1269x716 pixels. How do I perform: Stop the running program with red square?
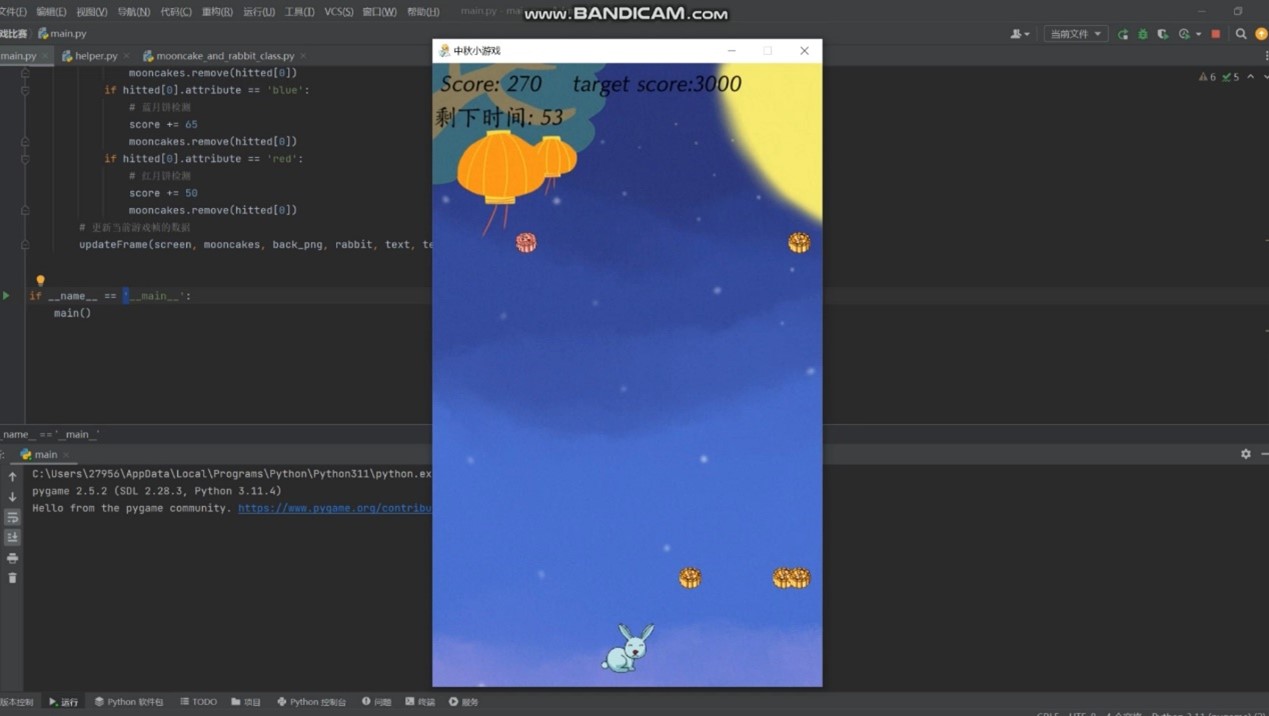pyautogui.click(x=1216, y=34)
